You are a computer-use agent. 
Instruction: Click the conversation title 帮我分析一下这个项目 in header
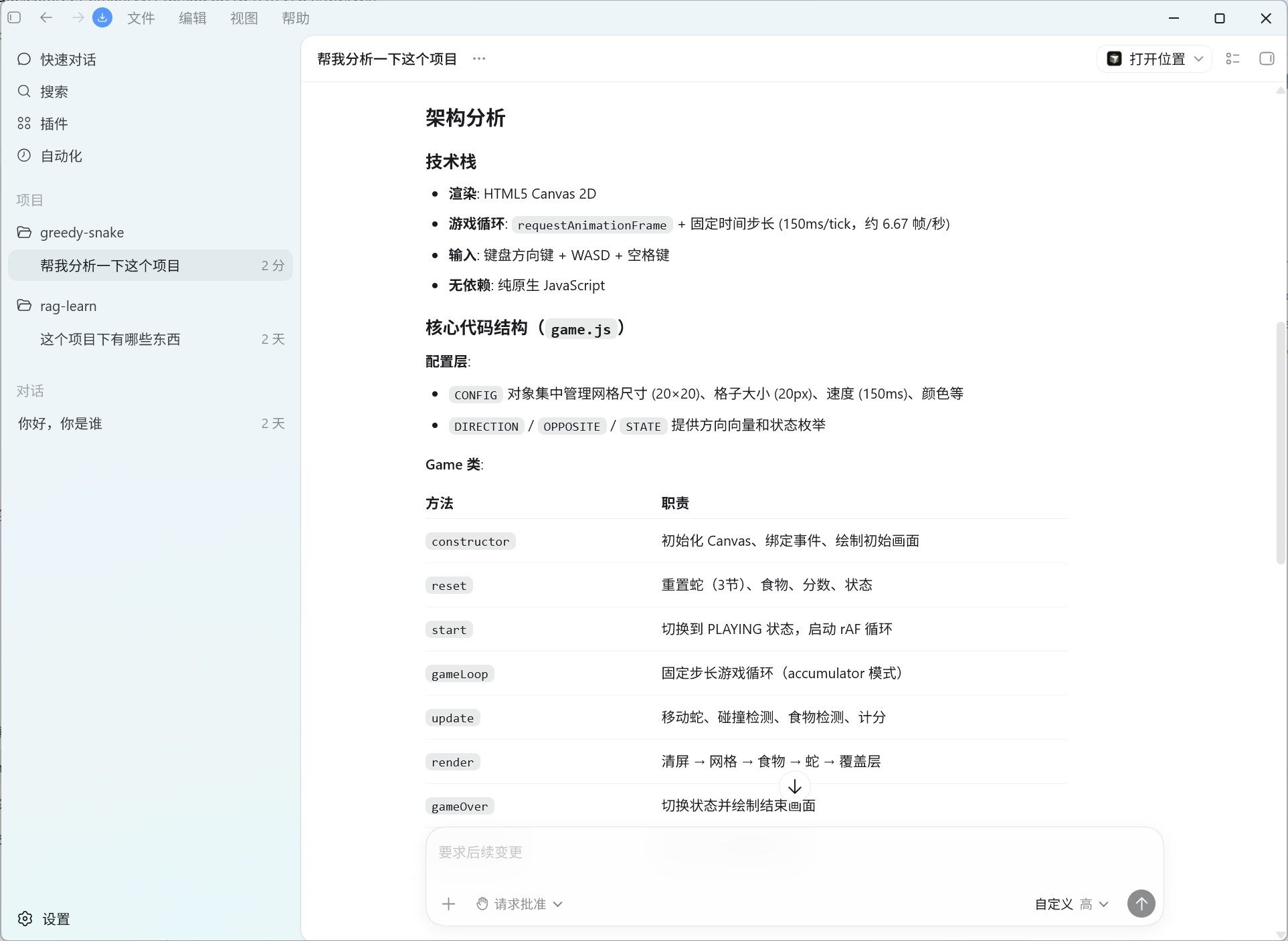[387, 59]
